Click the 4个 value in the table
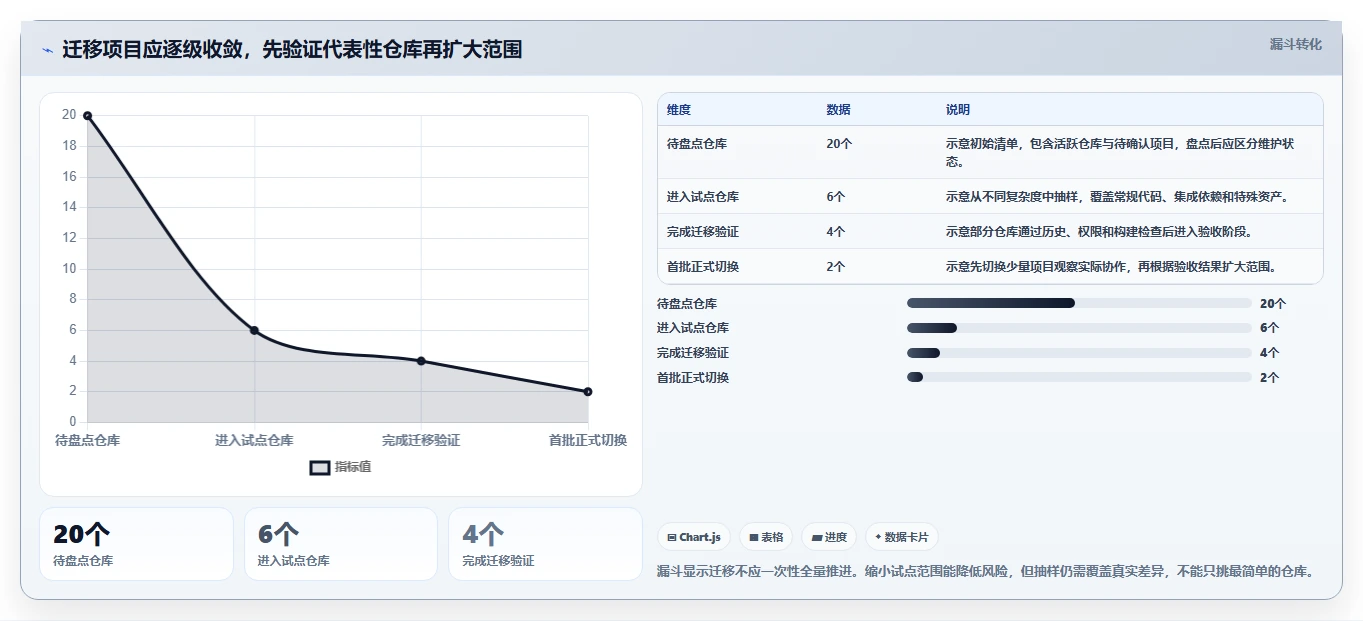Image resolution: width=1363 pixels, height=621 pixels. [836, 232]
